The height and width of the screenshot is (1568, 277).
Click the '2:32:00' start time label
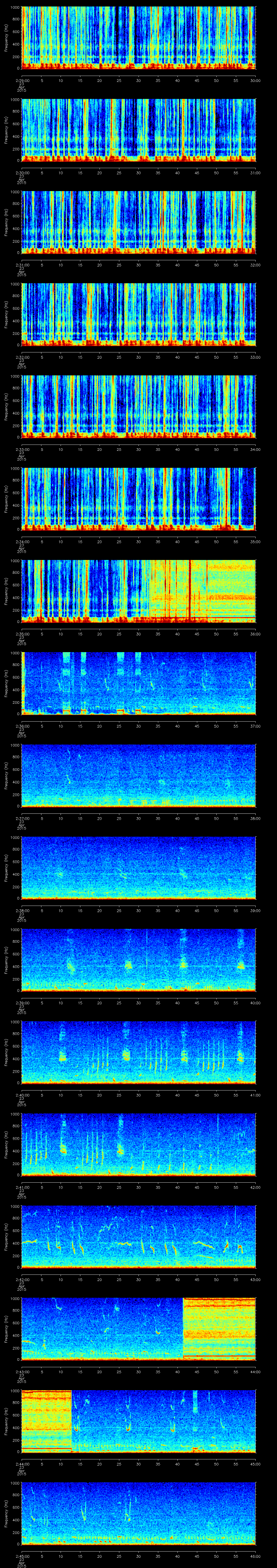[x=22, y=357]
